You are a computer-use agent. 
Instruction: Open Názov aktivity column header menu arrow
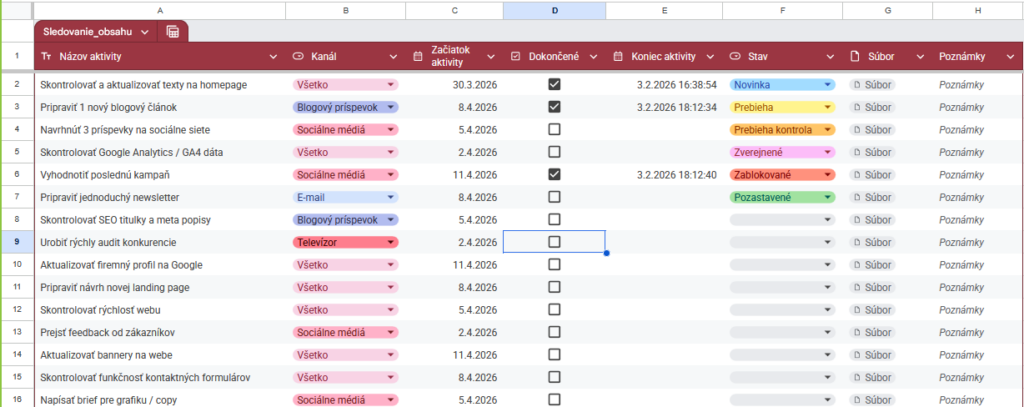tap(274, 57)
